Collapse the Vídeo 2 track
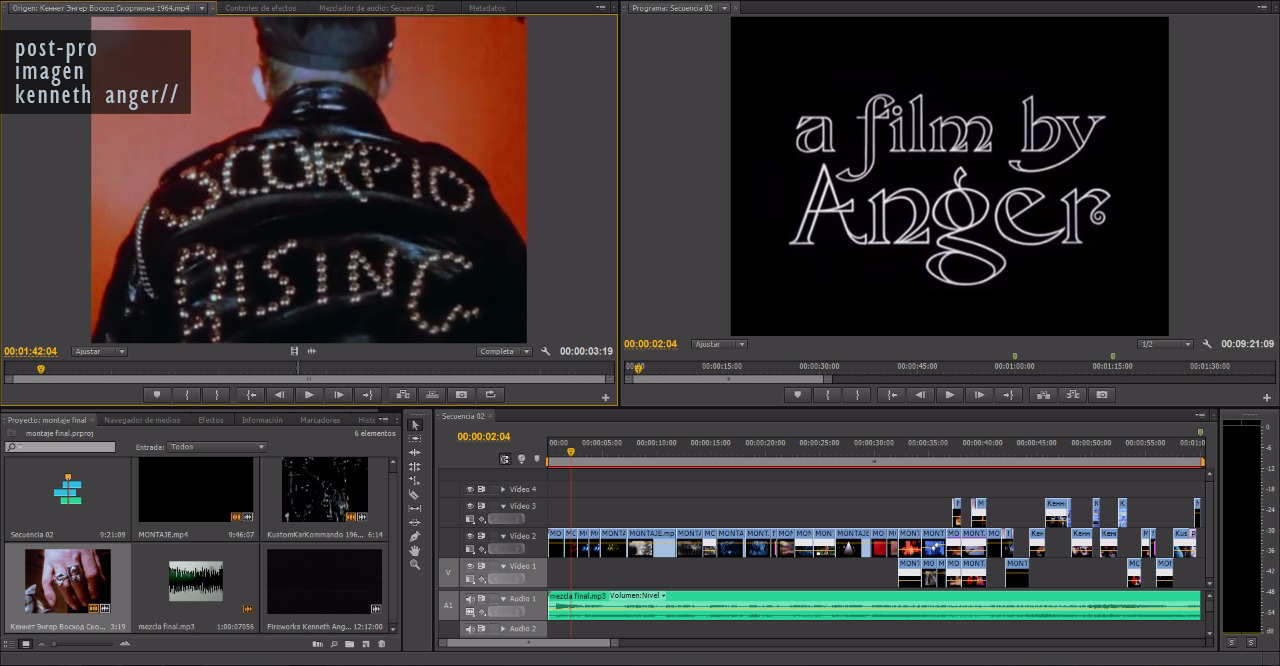The width and height of the screenshot is (1280, 666). (x=503, y=536)
